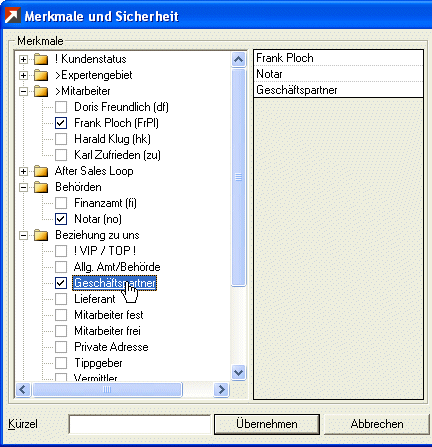Click the After Sales Loop folder icon

click(41, 171)
